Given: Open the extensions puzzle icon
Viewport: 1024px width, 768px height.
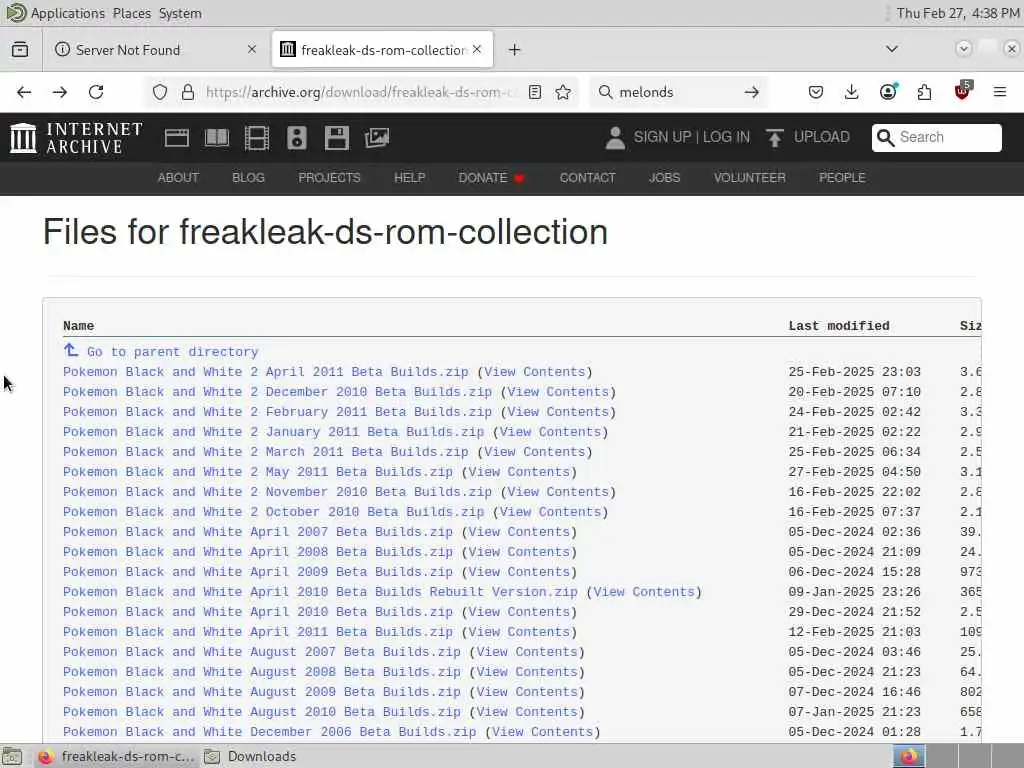Looking at the screenshot, I should click(924, 92).
